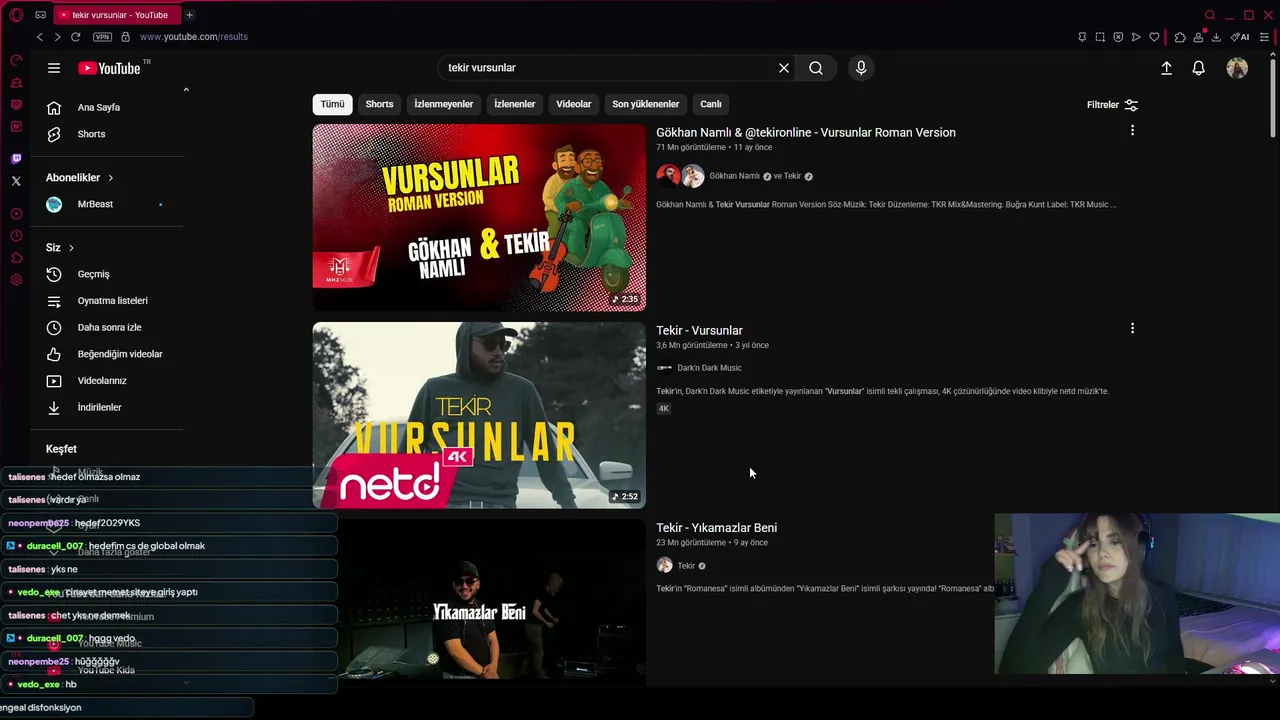Select the İzlenenler filter chip
The width and height of the screenshot is (1280, 720).
(x=515, y=104)
